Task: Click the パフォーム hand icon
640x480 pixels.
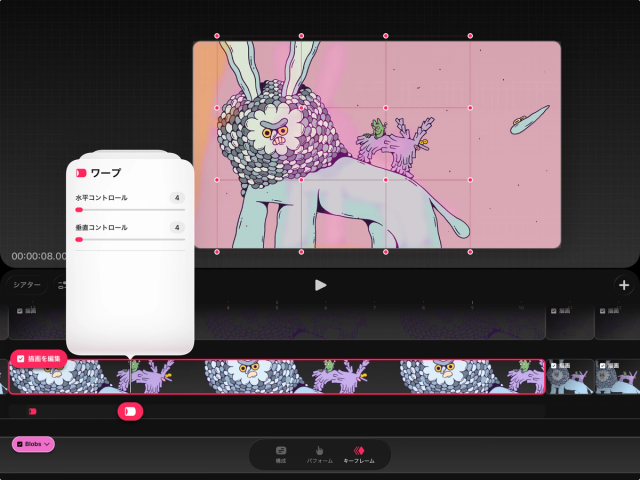Action: point(320,451)
